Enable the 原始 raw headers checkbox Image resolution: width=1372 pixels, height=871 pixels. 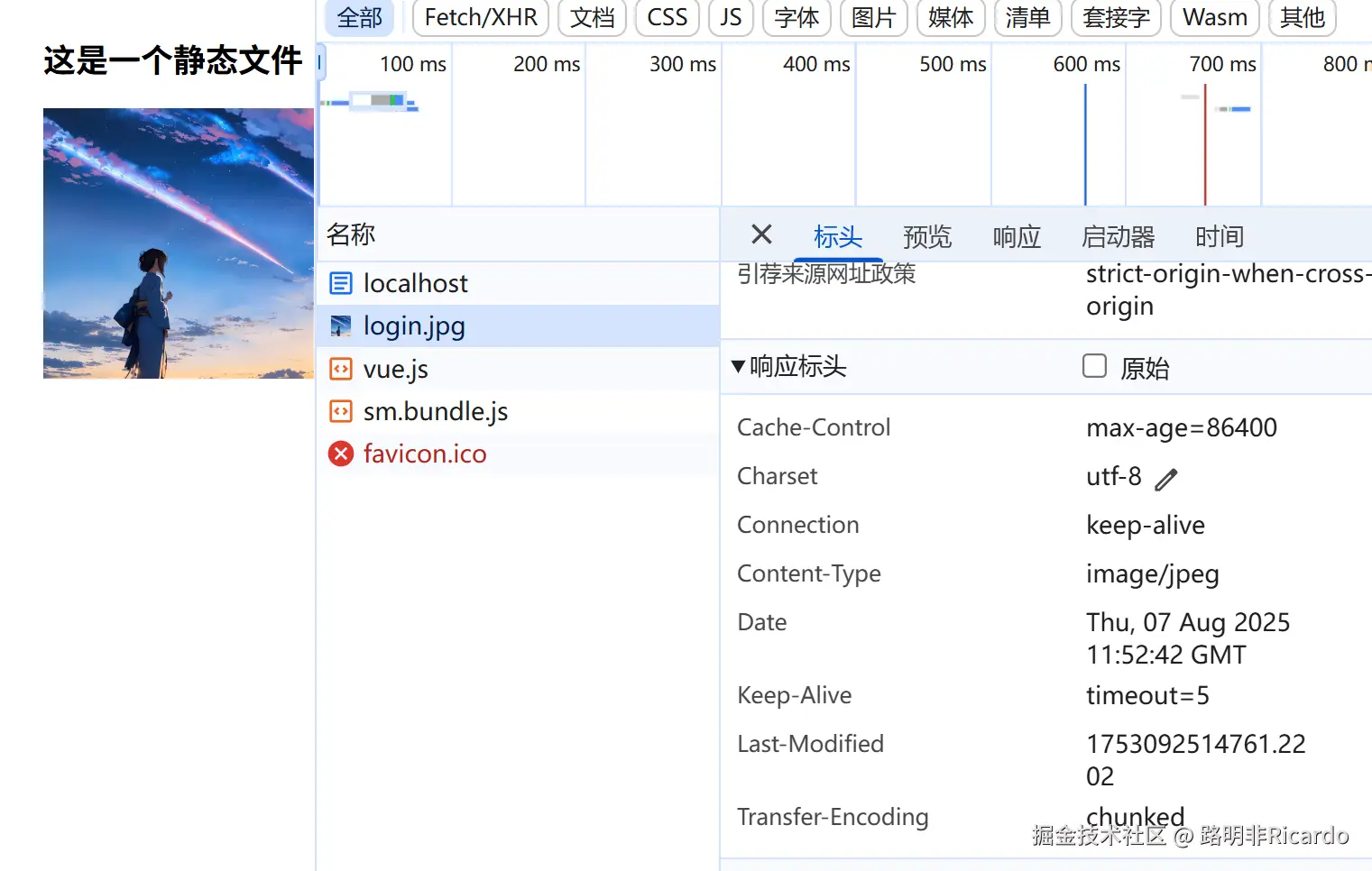pos(1094,366)
